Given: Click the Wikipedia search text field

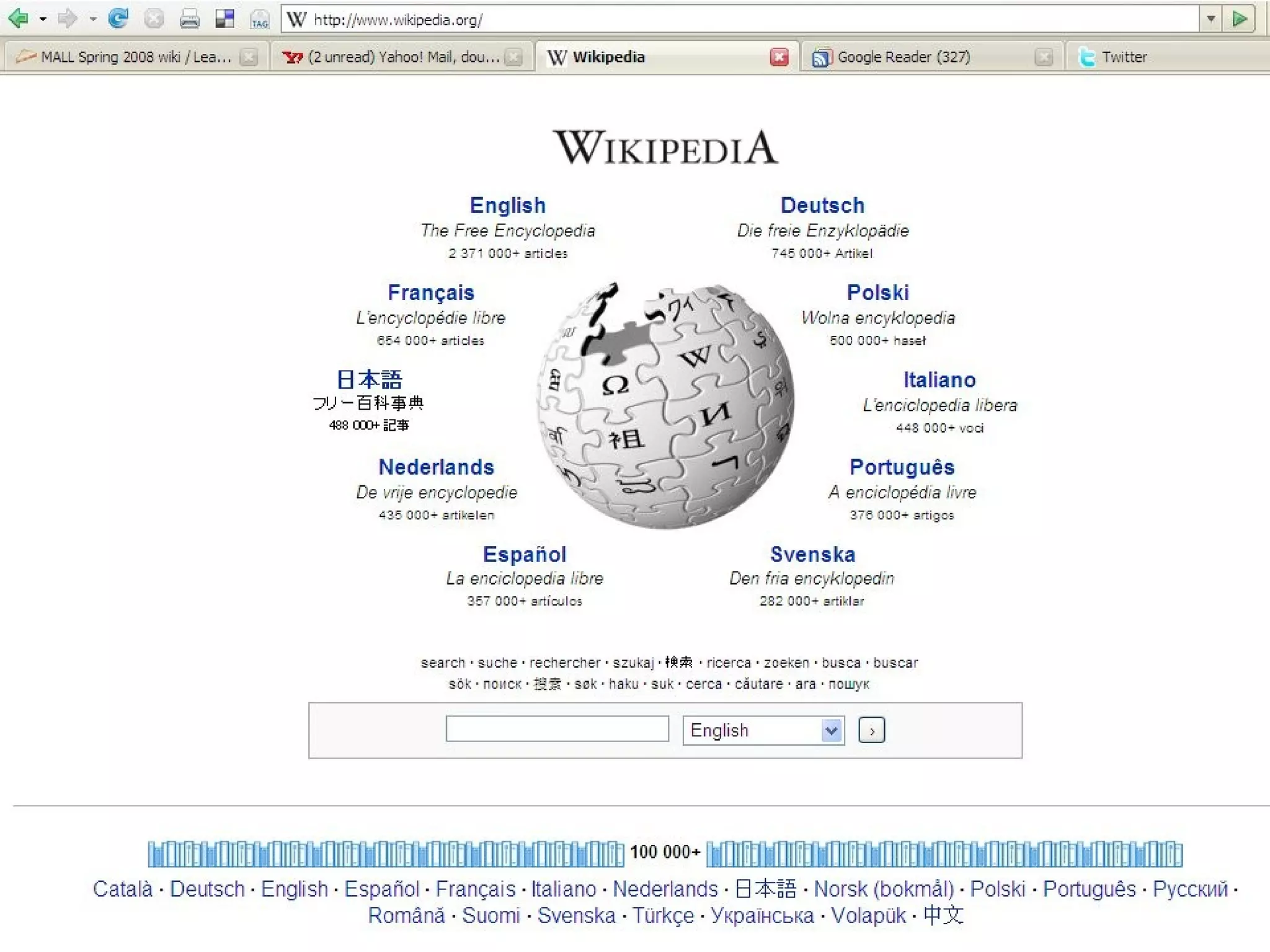Looking at the screenshot, I should pyautogui.click(x=557, y=729).
